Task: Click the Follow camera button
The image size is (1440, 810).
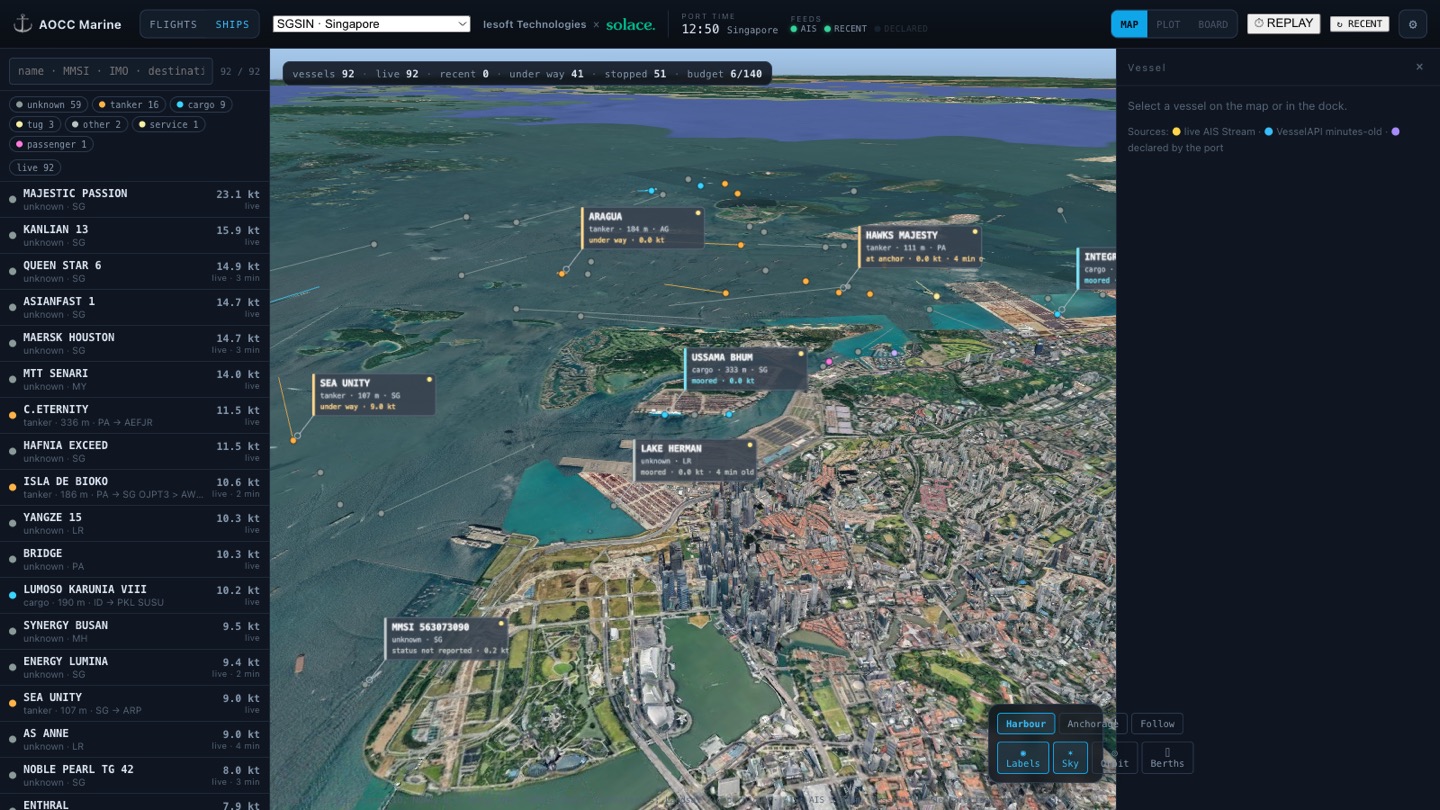Action: [1157, 723]
